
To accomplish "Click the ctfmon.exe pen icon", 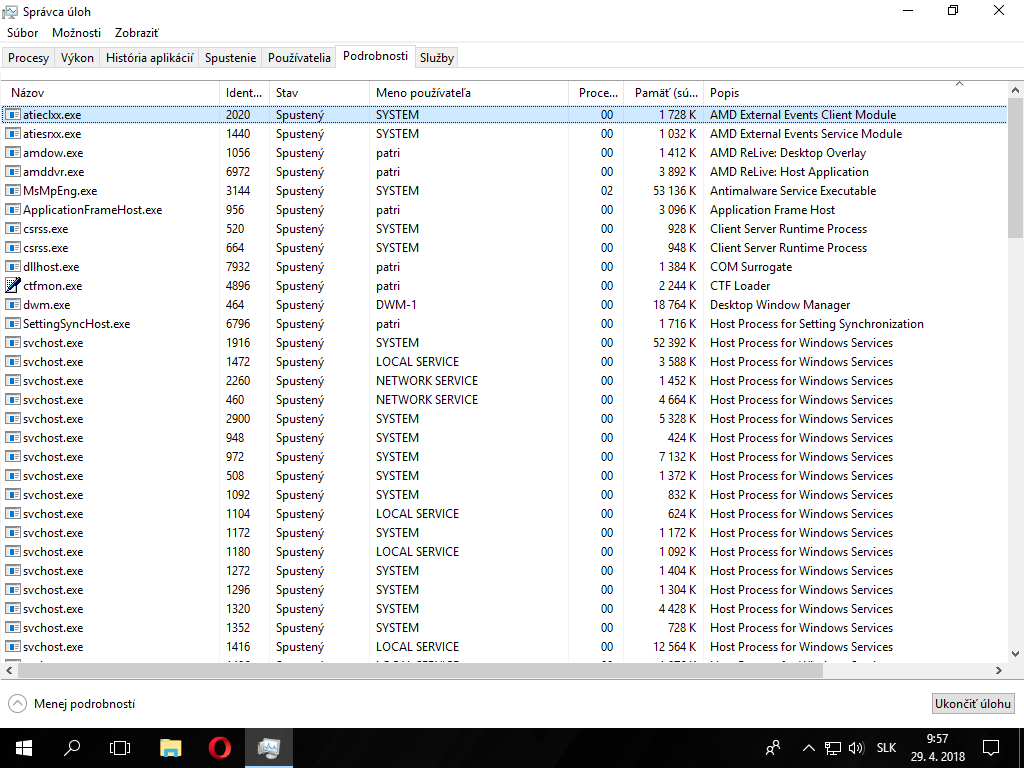I will [x=12, y=285].
